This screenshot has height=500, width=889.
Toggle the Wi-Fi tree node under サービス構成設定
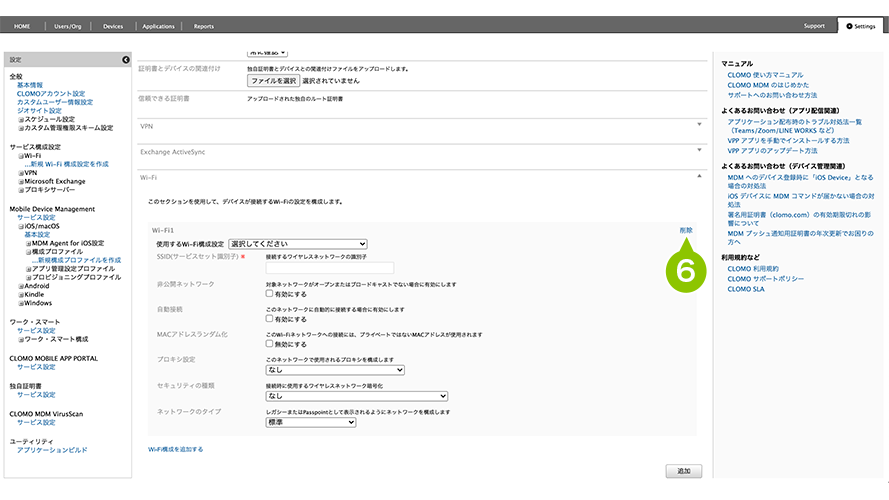21,156
